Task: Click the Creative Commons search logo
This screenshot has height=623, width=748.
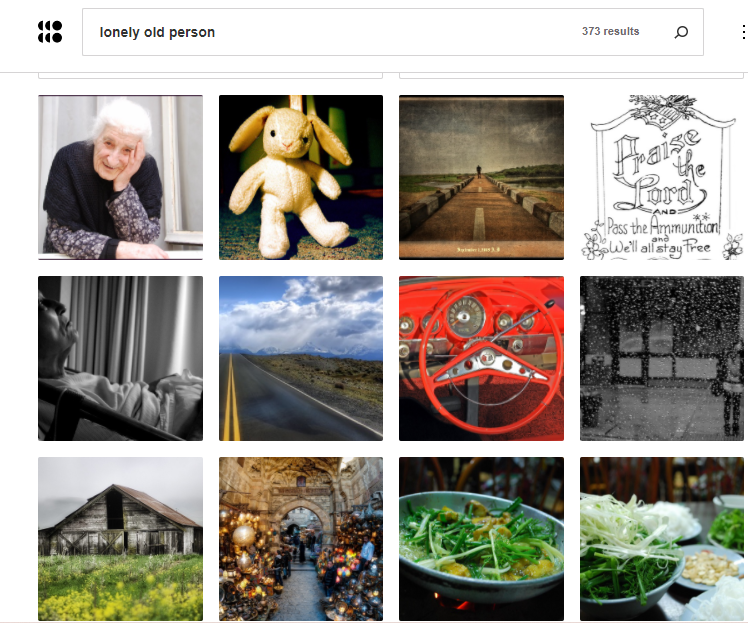Action: point(50,32)
